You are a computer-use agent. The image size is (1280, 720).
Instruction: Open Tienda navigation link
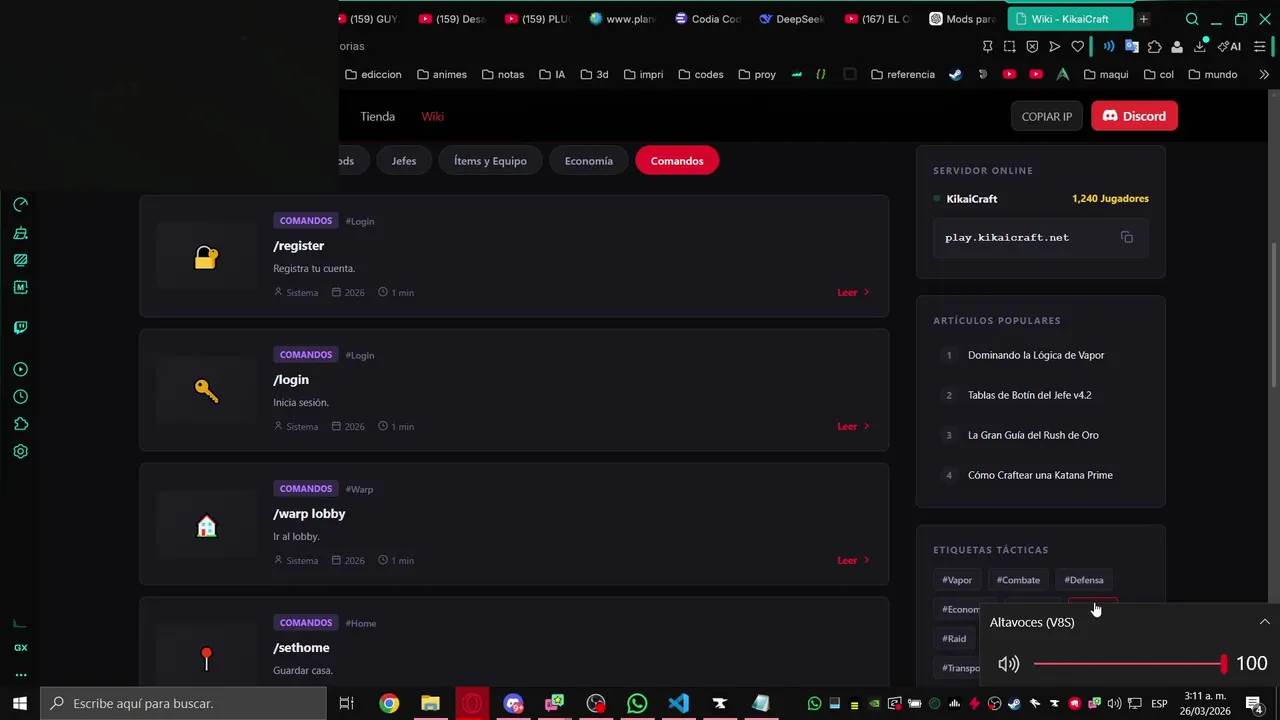coord(377,116)
